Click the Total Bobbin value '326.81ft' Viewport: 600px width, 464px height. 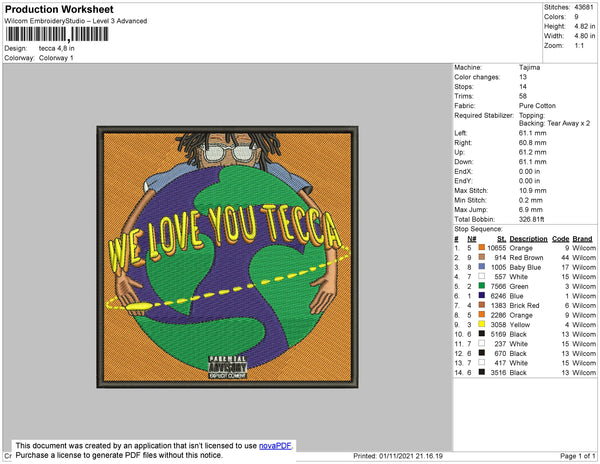coord(532,219)
